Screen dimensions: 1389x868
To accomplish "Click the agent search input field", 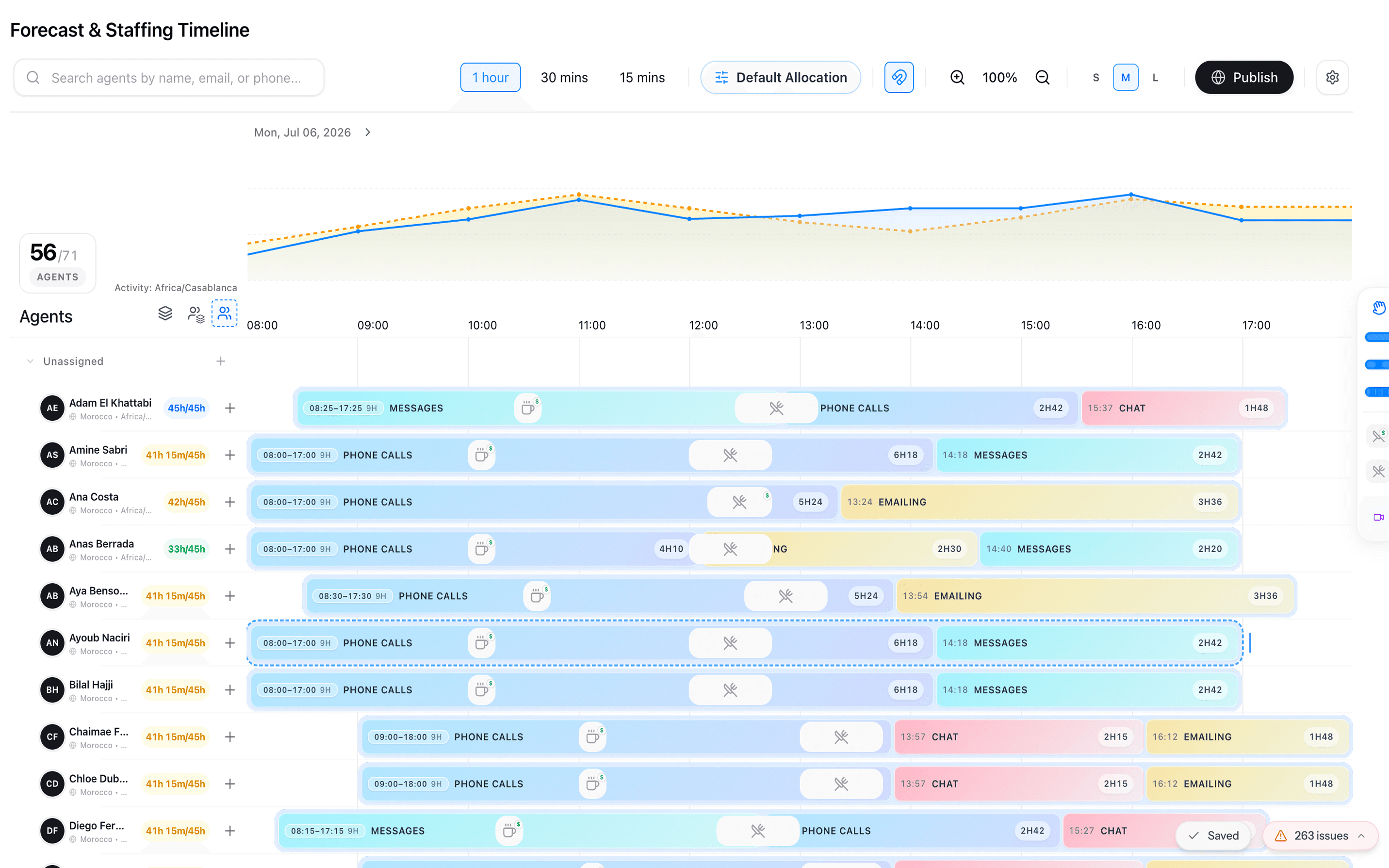I will pos(169,78).
